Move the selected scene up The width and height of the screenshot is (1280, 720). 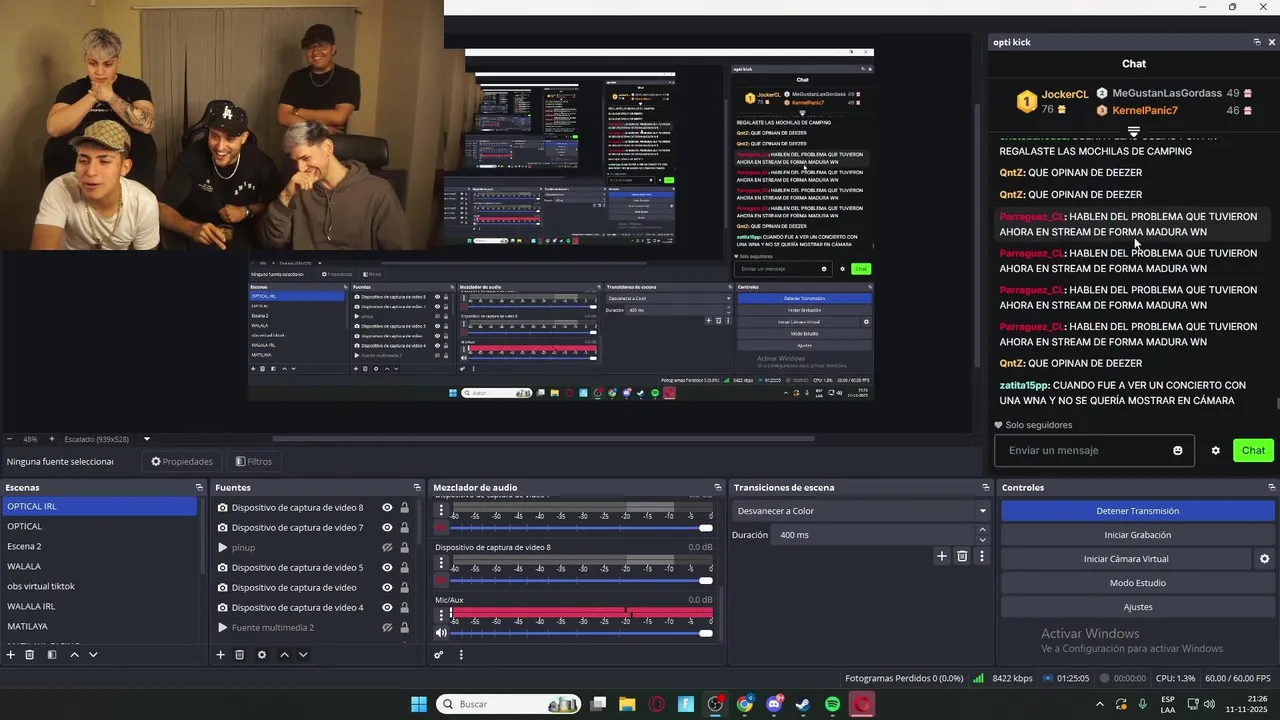[x=74, y=655]
